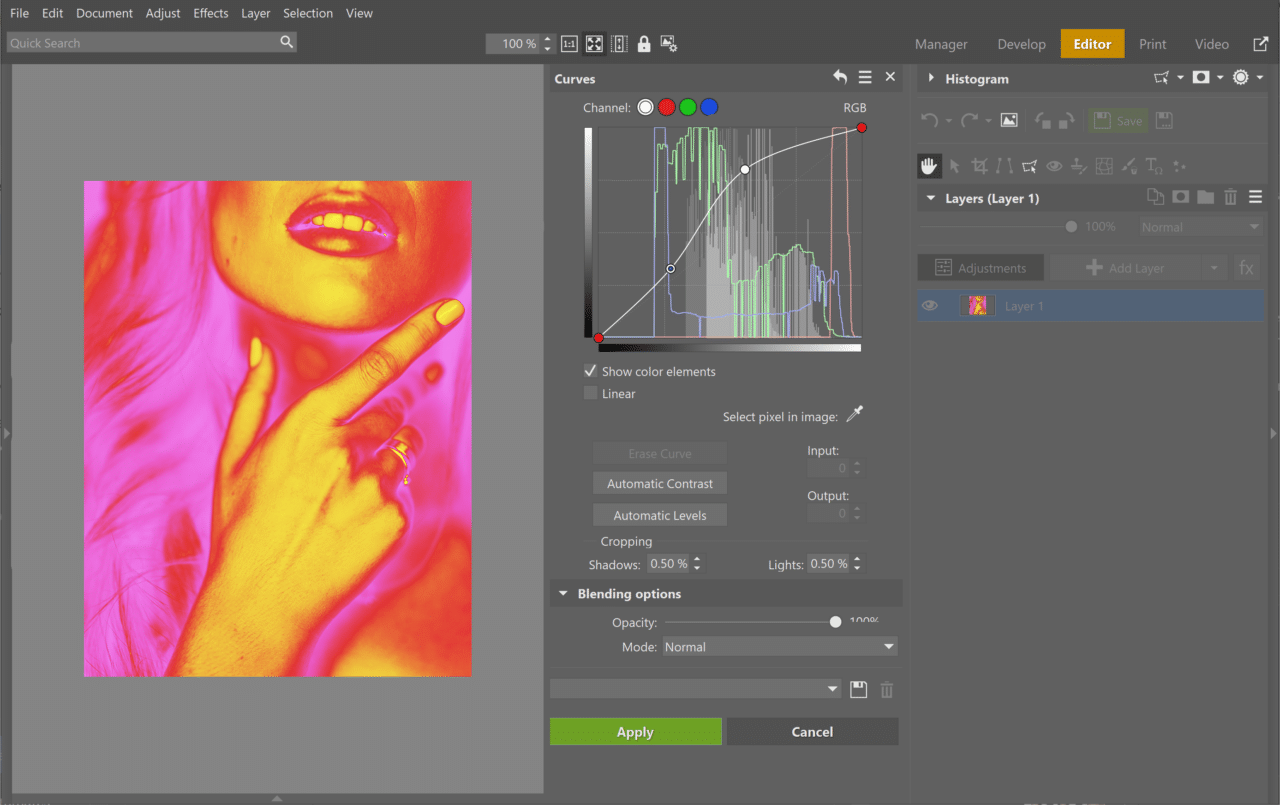Select the Text tool in the toolbar

[x=1152, y=165]
